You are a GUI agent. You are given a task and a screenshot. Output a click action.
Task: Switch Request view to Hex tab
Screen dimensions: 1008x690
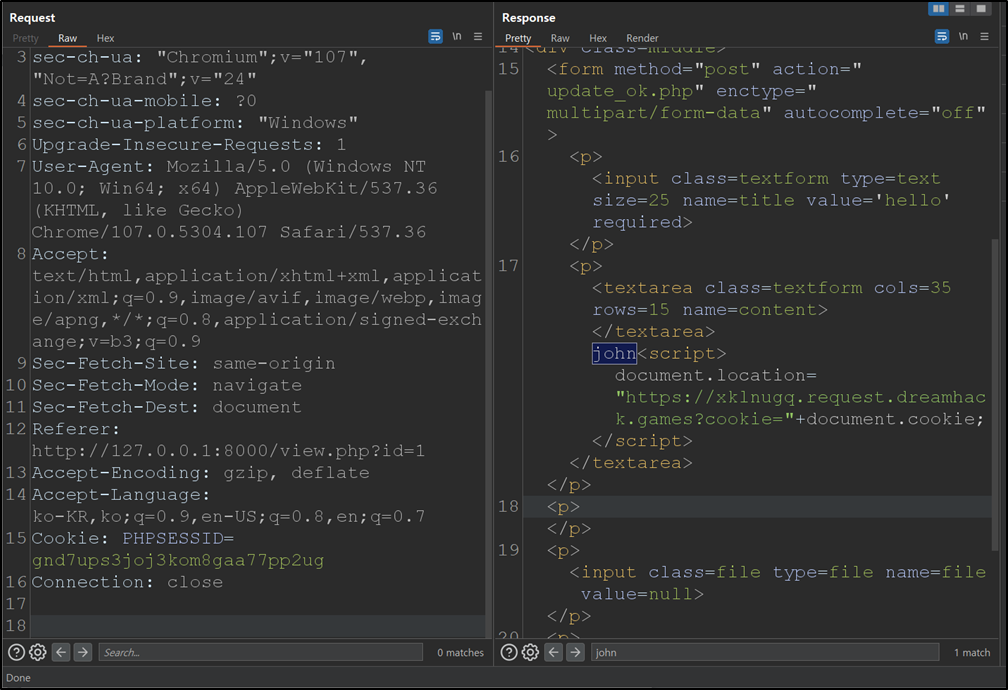point(105,39)
